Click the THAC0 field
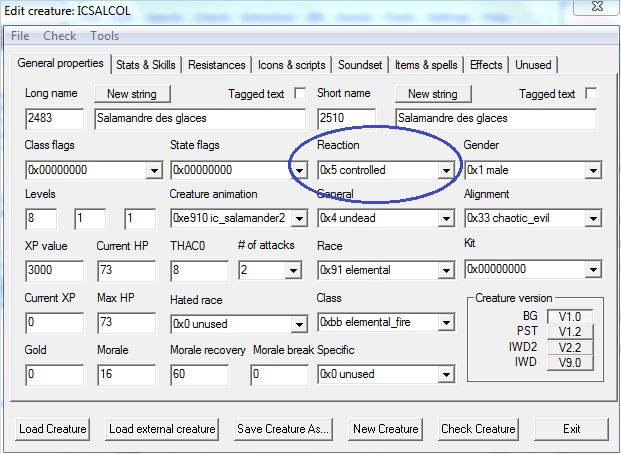 [x=200, y=271]
